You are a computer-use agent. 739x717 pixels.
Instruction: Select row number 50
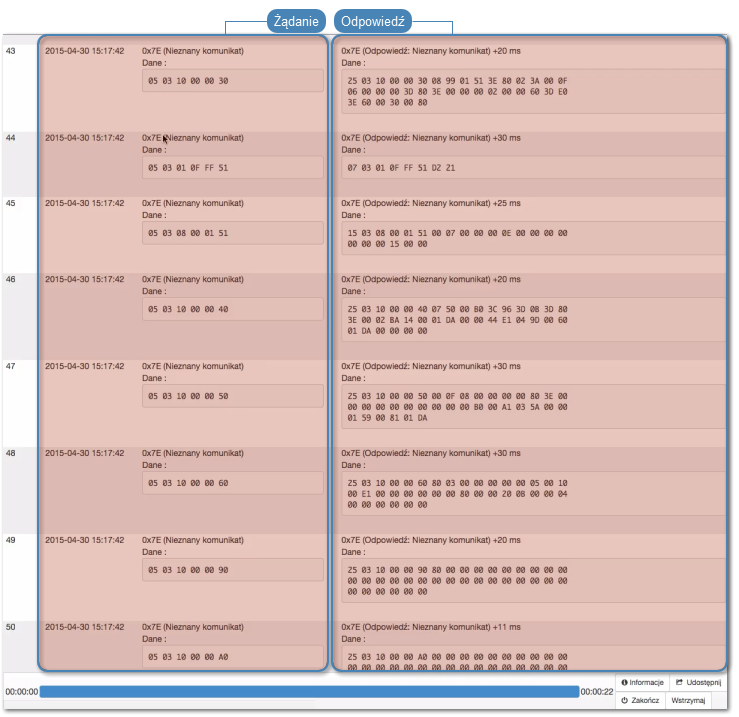[x=10, y=627]
